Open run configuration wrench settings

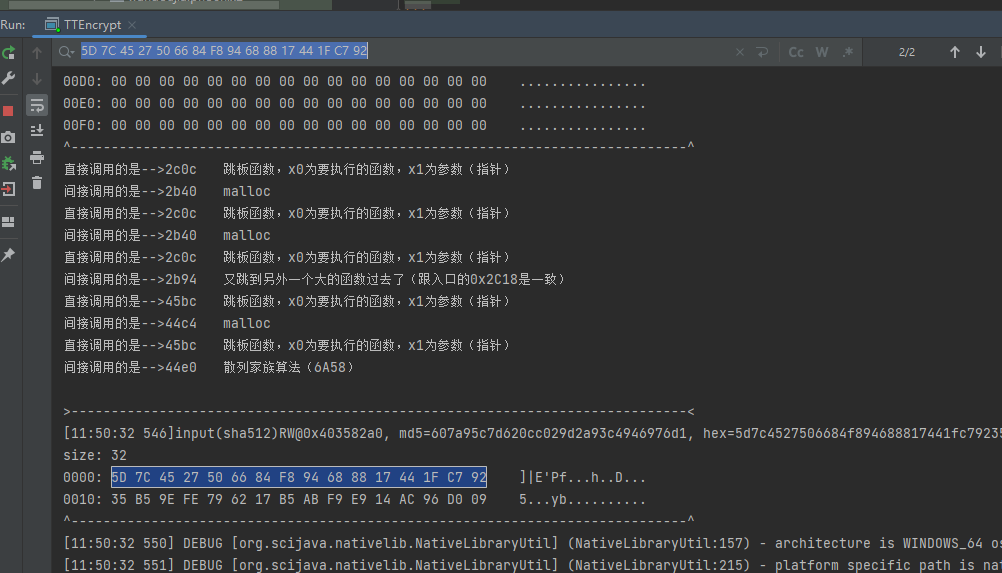(8, 78)
